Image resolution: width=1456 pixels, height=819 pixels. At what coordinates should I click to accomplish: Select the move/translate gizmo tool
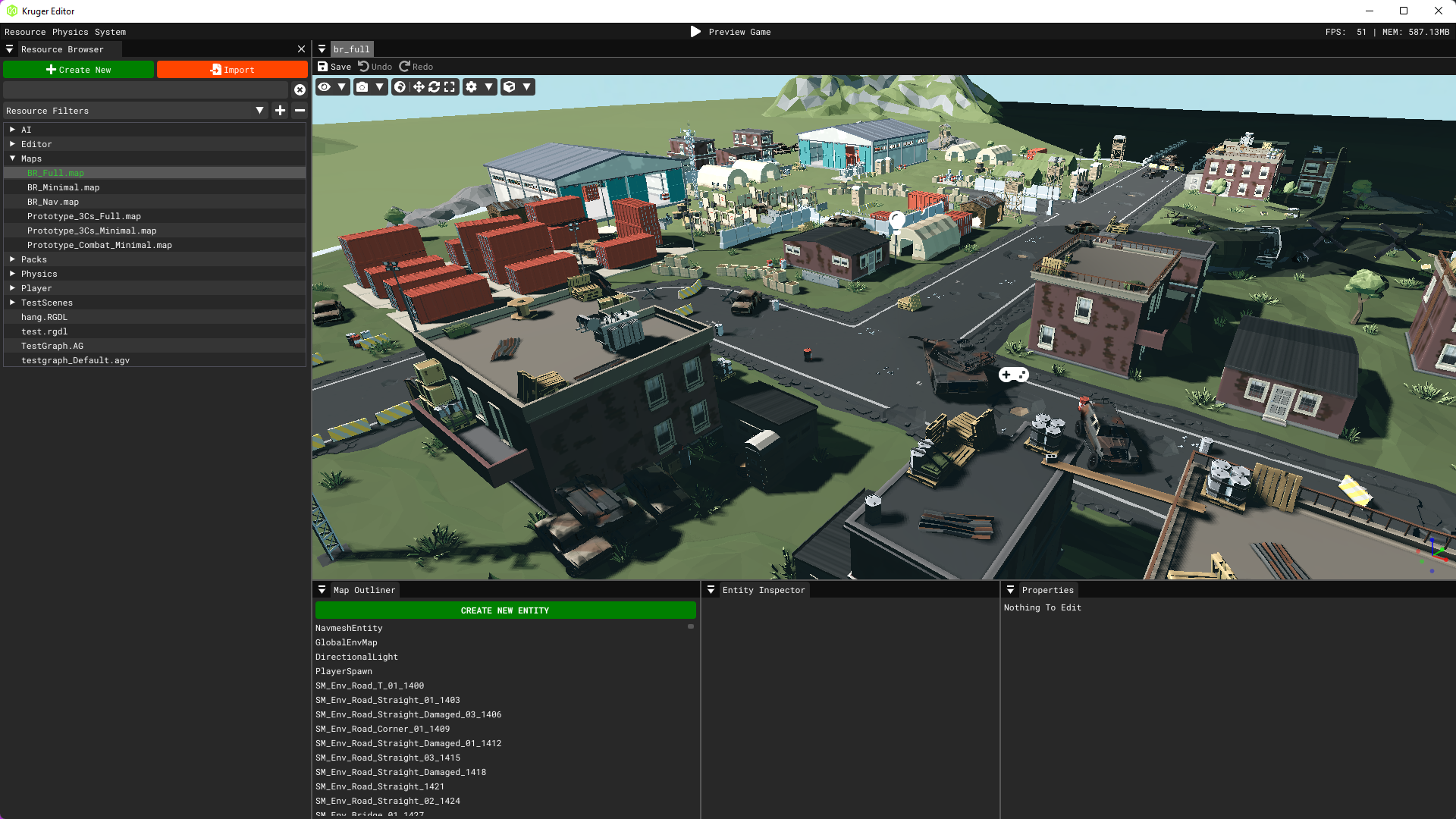coord(419,87)
